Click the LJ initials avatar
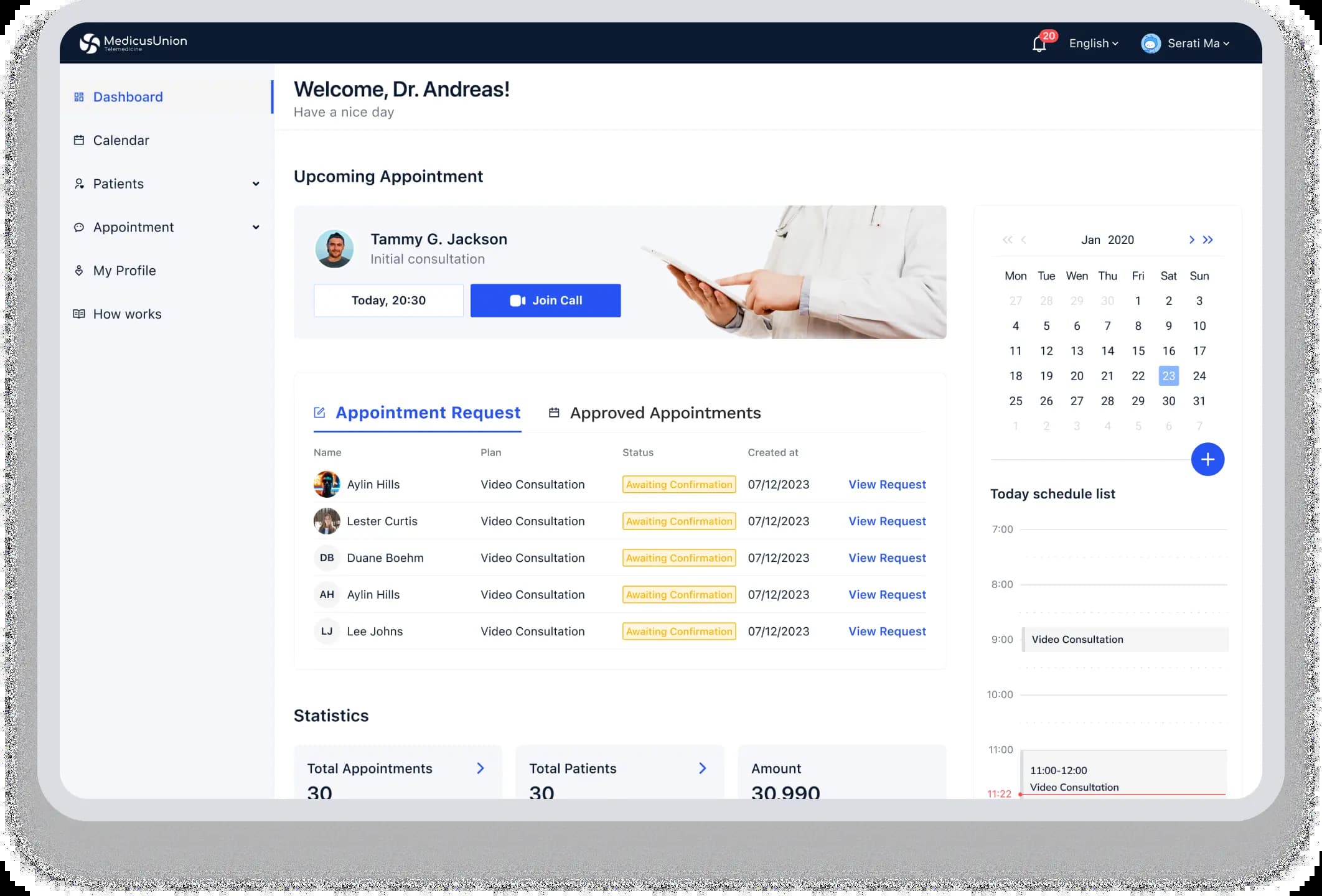Image resolution: width=1322 pixels, height=896 pixels. coord(327,632)
